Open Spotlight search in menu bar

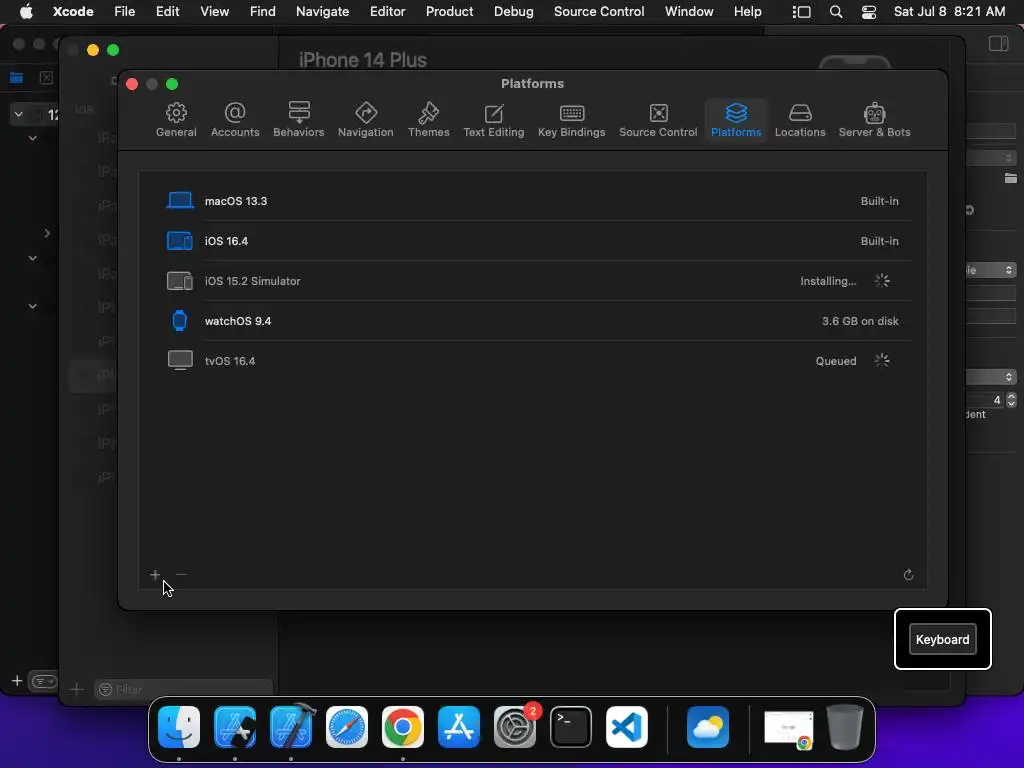[835, 12]
